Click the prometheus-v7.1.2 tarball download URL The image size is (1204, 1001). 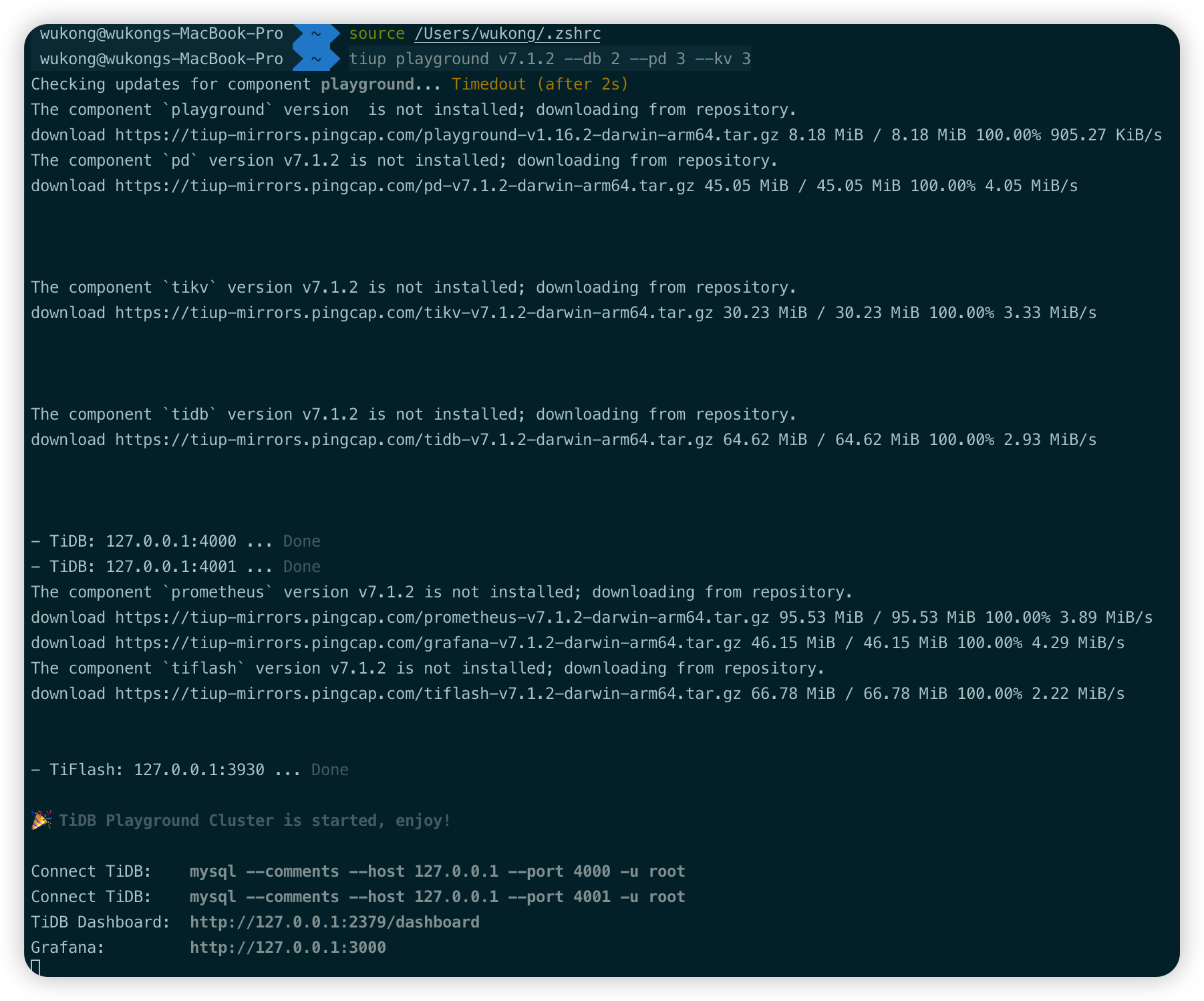(x=442, y=617)
